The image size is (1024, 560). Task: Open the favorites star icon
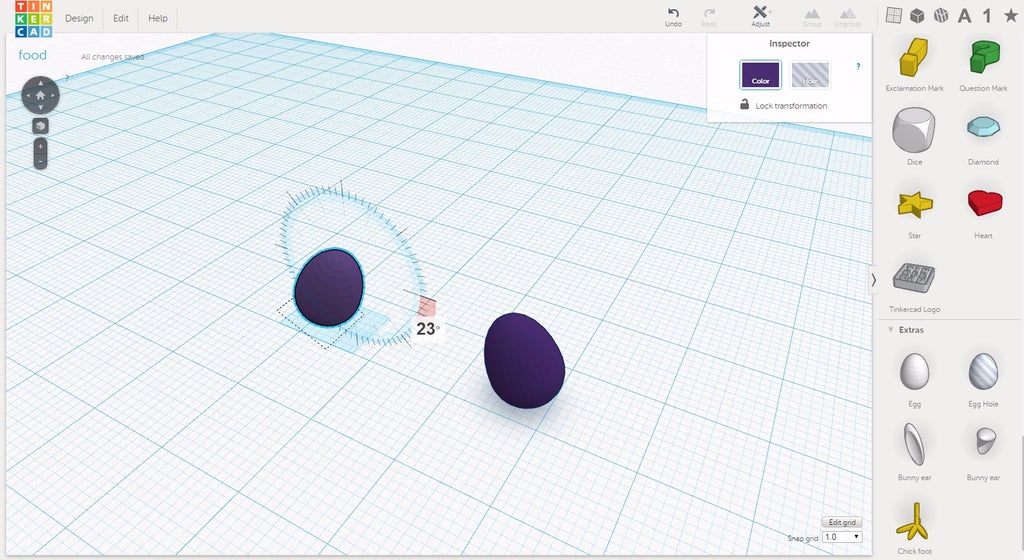pyautogui.click(x=1010, y=15)
